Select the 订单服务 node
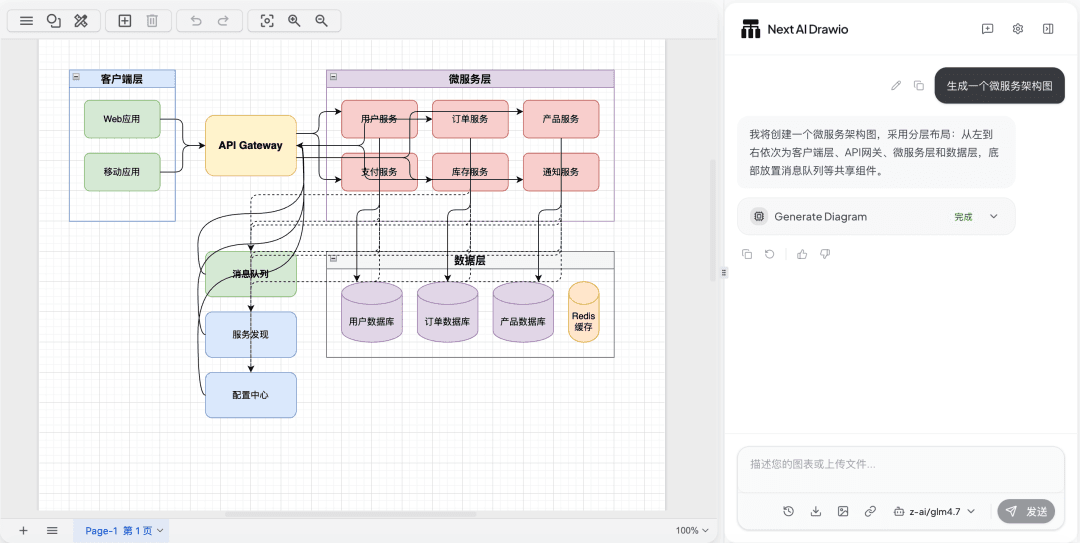1080x543 pixels. [470, 119]
